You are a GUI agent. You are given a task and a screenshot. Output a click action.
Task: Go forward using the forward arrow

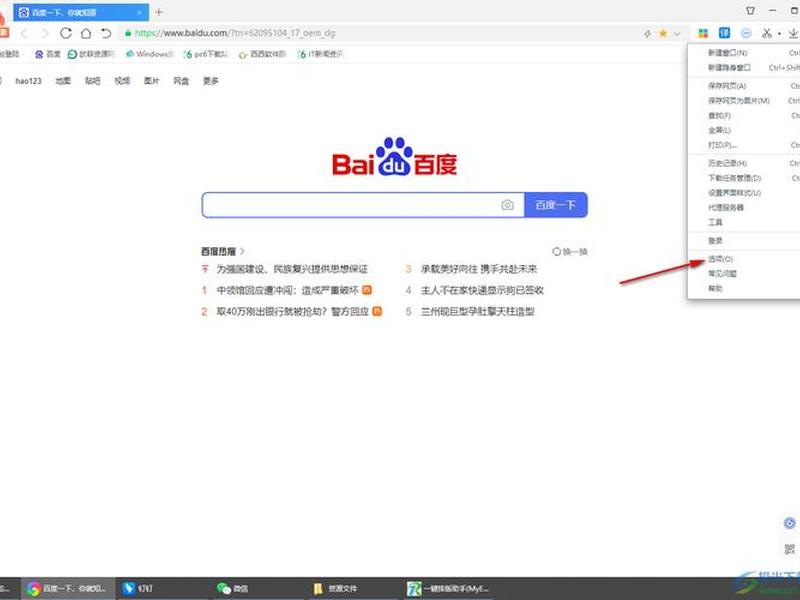click(x=45, y=34)
